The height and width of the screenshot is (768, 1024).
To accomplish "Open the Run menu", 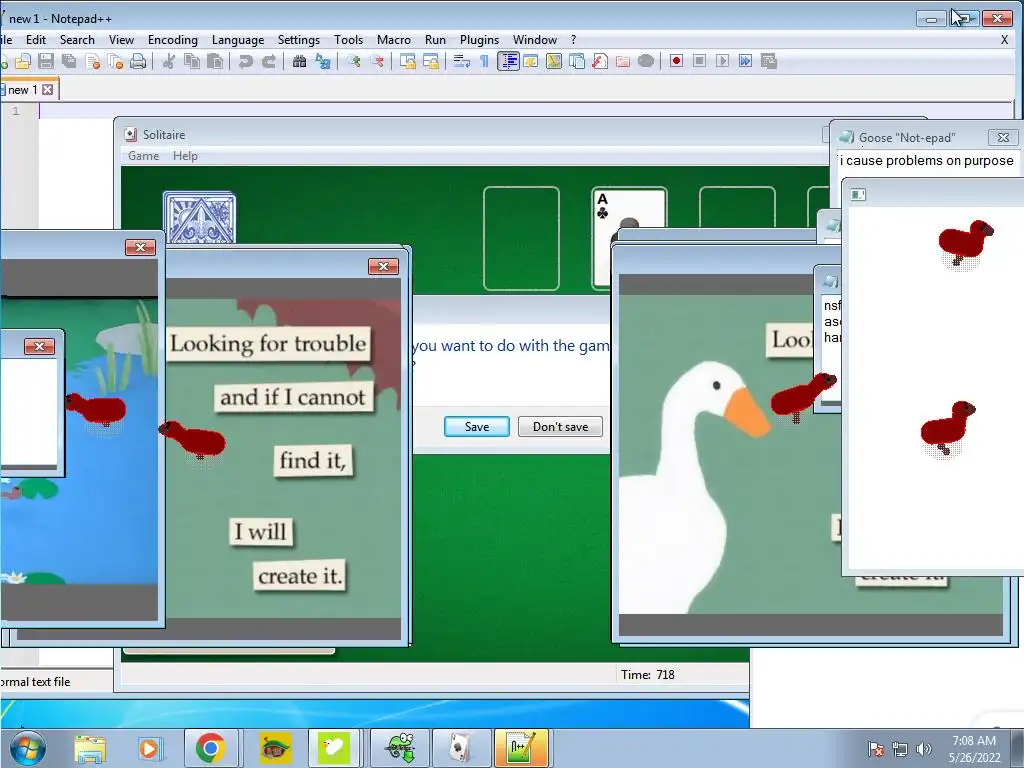I will coord(435,40).
